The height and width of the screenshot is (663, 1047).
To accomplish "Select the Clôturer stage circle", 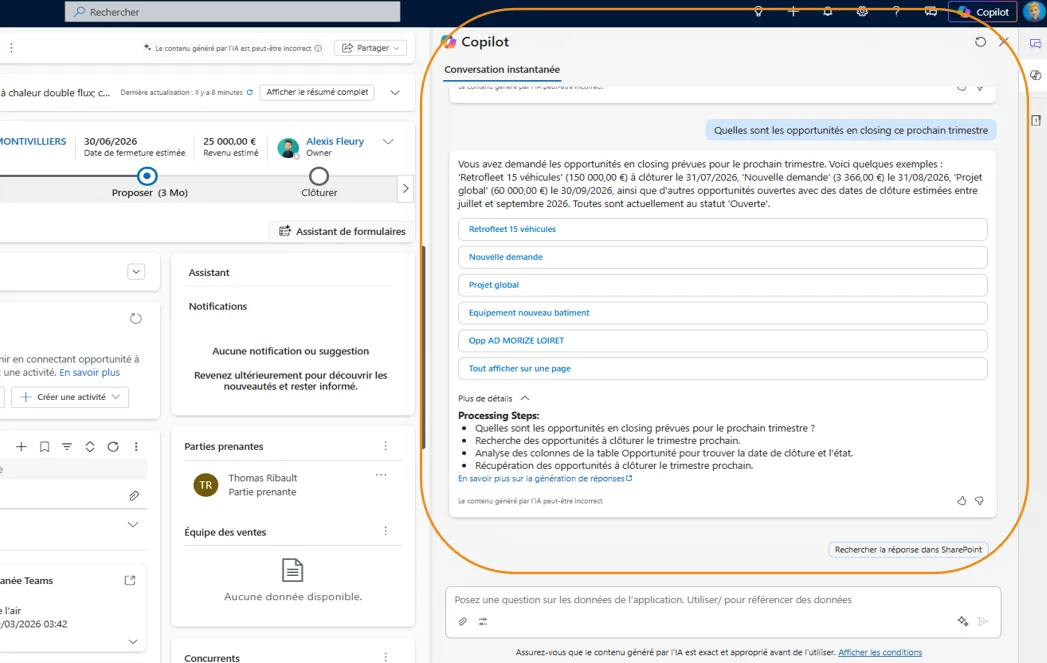I will pyautogui.click(x=319, y=176).
